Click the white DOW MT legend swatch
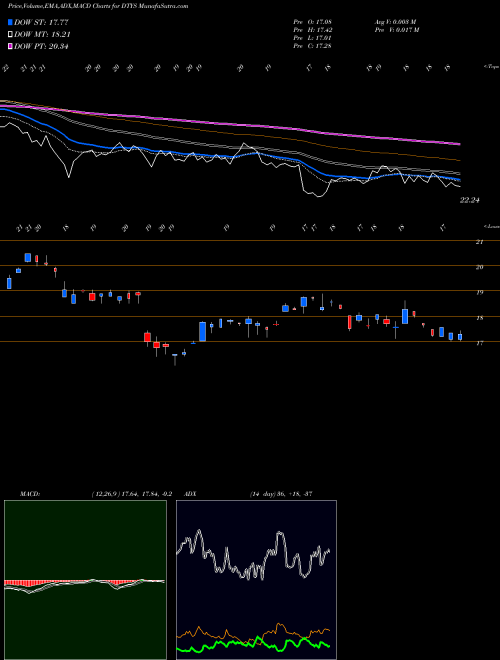The image size is (500, 660). pyautogui.click(x=10, y=35)
